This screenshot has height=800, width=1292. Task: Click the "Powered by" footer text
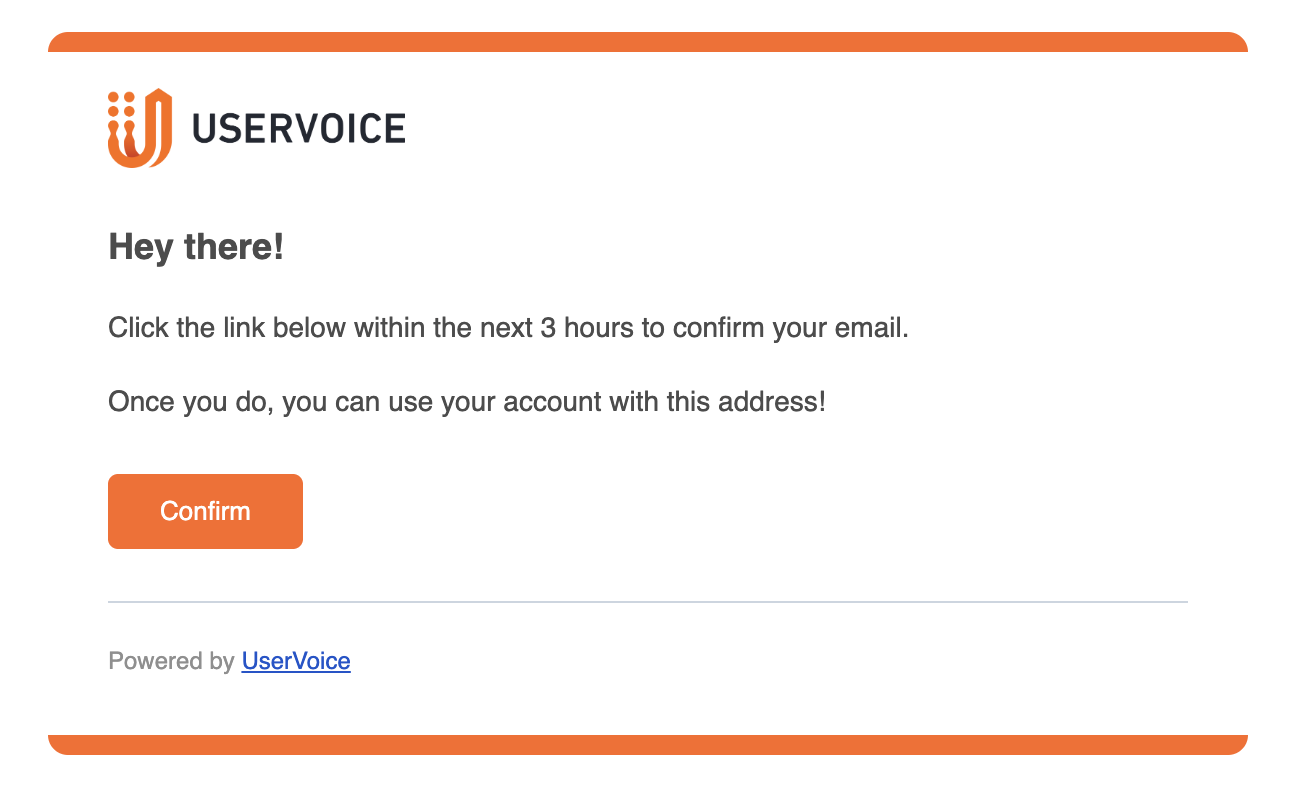171,661
